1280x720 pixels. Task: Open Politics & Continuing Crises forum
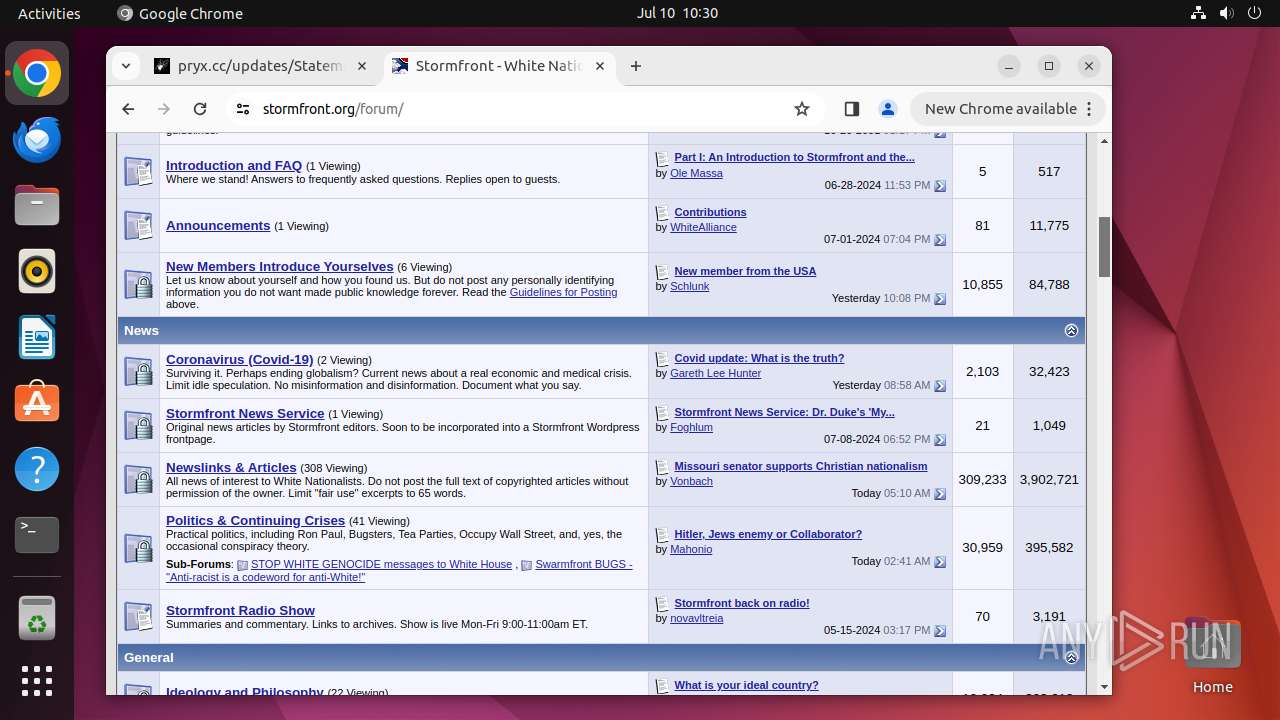pos(255,521)
